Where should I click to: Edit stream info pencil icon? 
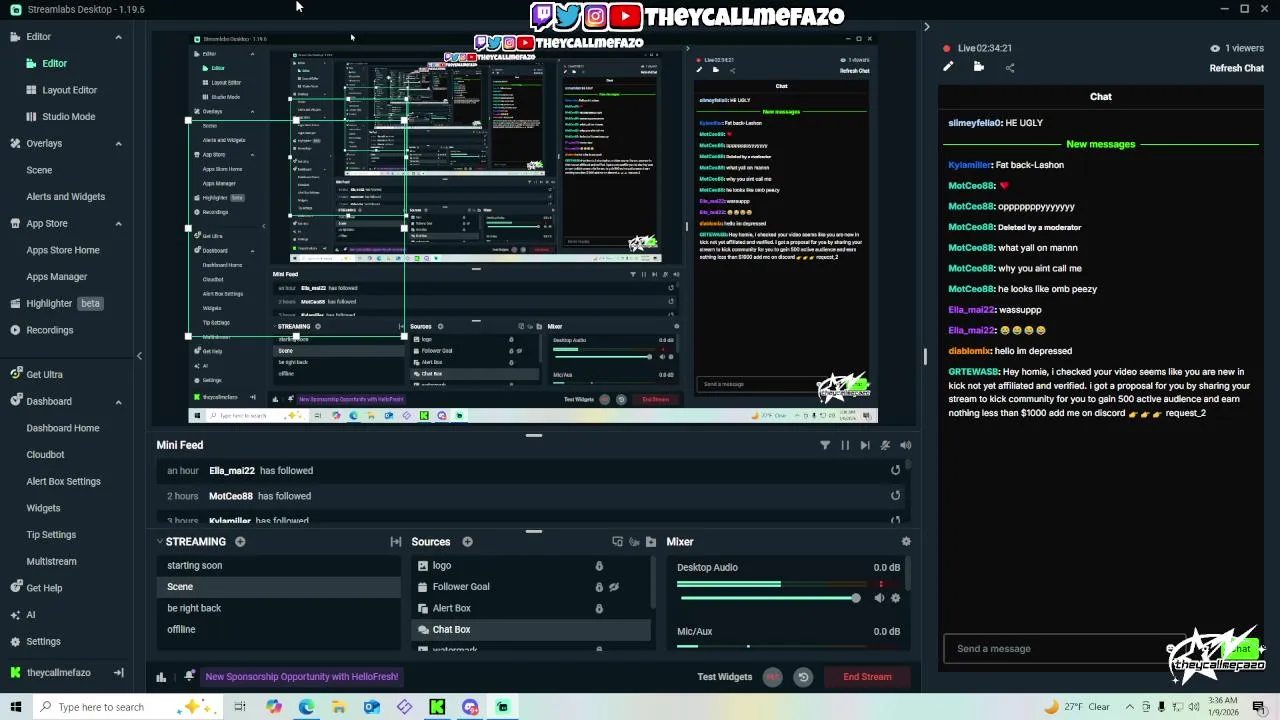[x=948, y=67]
